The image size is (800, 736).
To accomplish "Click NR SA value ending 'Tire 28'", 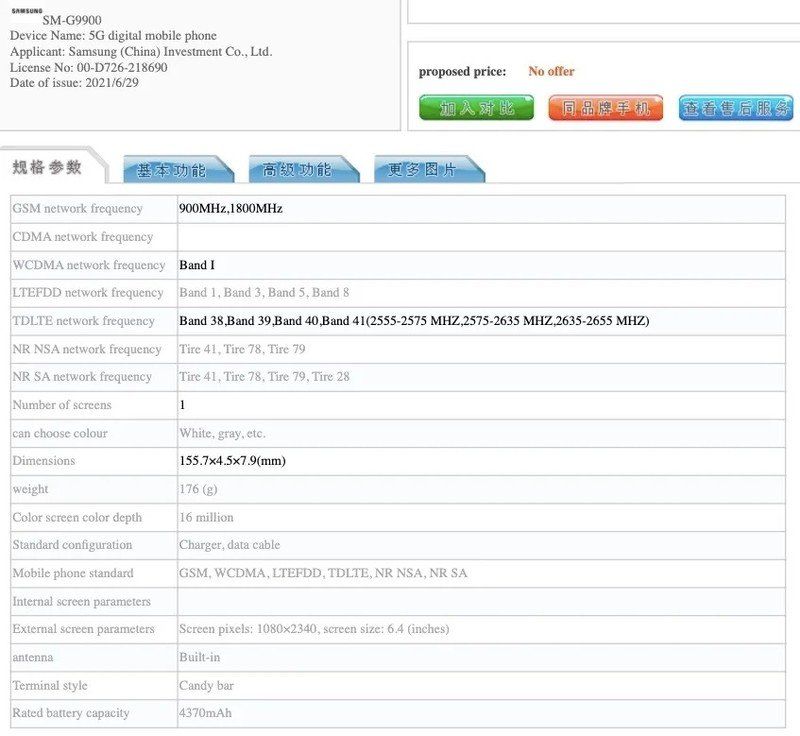I will coord(264,377).
